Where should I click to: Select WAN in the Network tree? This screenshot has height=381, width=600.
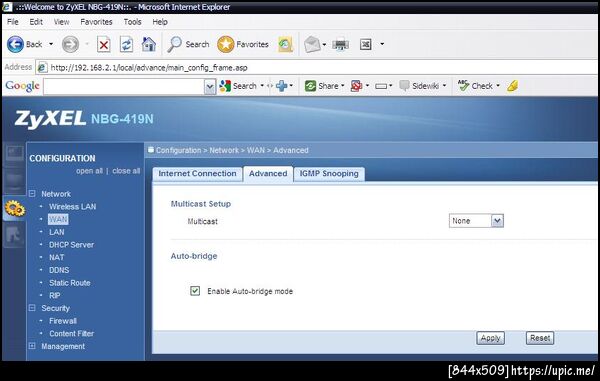(x=58, y=219)
